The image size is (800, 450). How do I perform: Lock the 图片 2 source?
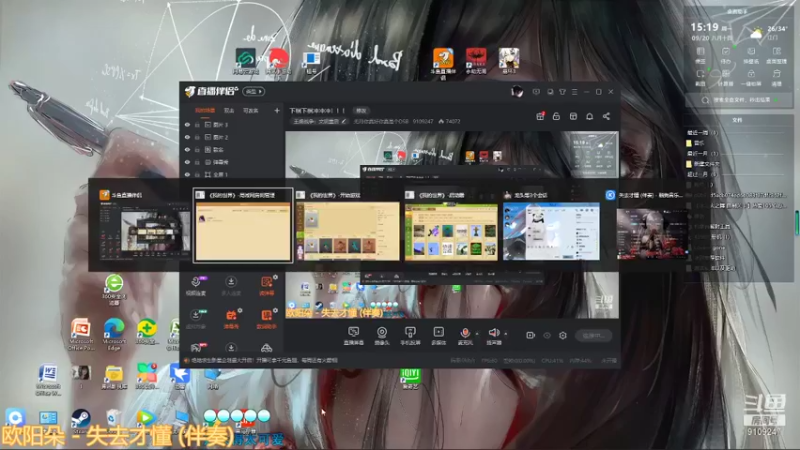coord(197,137)
